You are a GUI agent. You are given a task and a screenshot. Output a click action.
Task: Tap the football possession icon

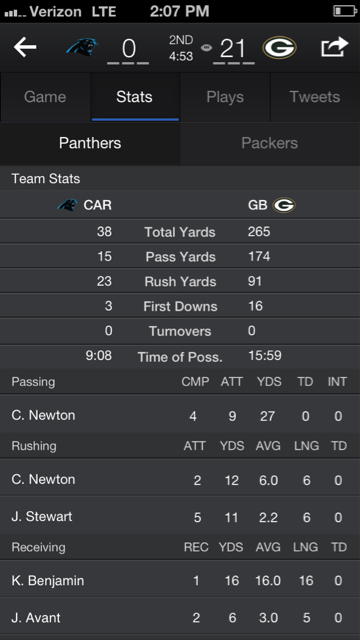point(206,48)
